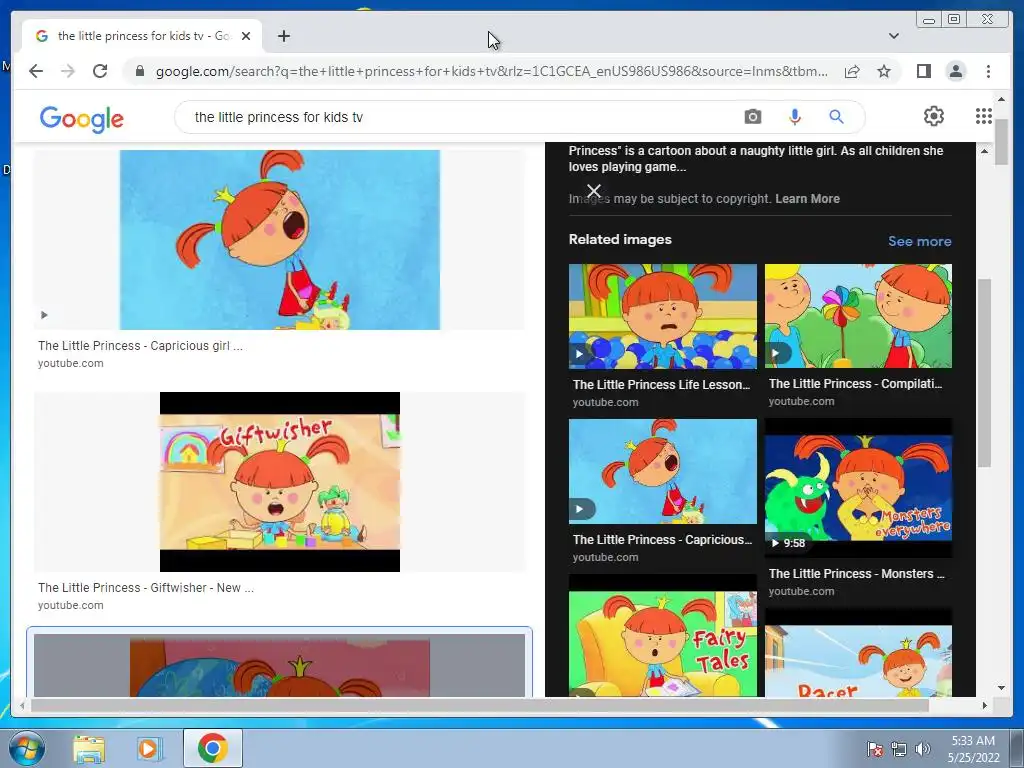The image size is (1024, 768).
Task: Open Compilation related image with pinwheel
Action: pyautogui.click(x=858, y=316)
